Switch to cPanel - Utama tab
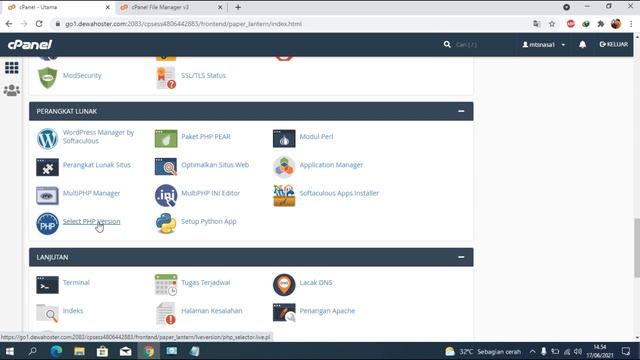 tap(57, 7)
